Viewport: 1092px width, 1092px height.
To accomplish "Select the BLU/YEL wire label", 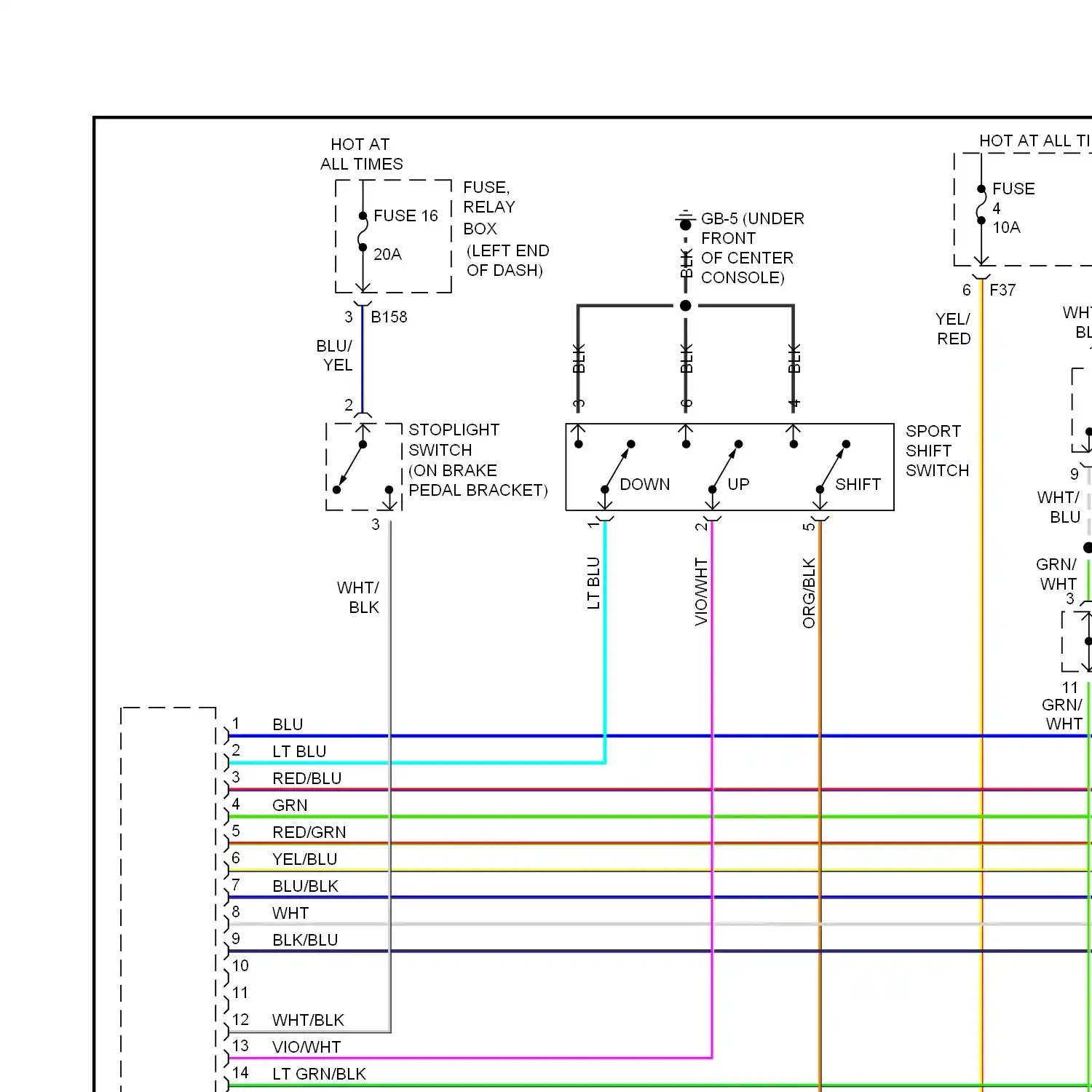I will tap(334, 355).
